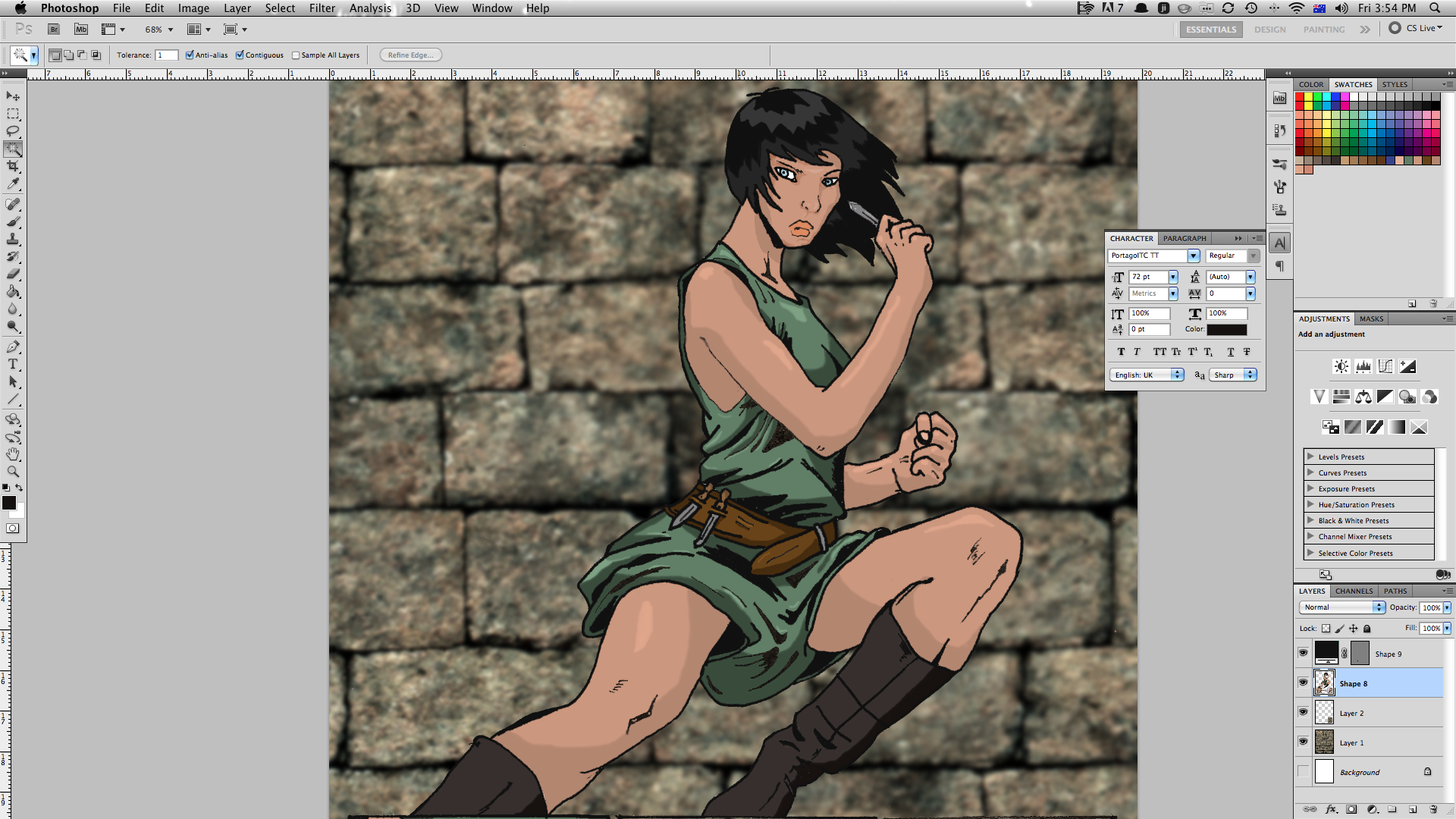This screenshot has height=819, width=1456.
Task: Hide the Shape 8 layer
Action: pyautogui.click(x=1303, y=682)
